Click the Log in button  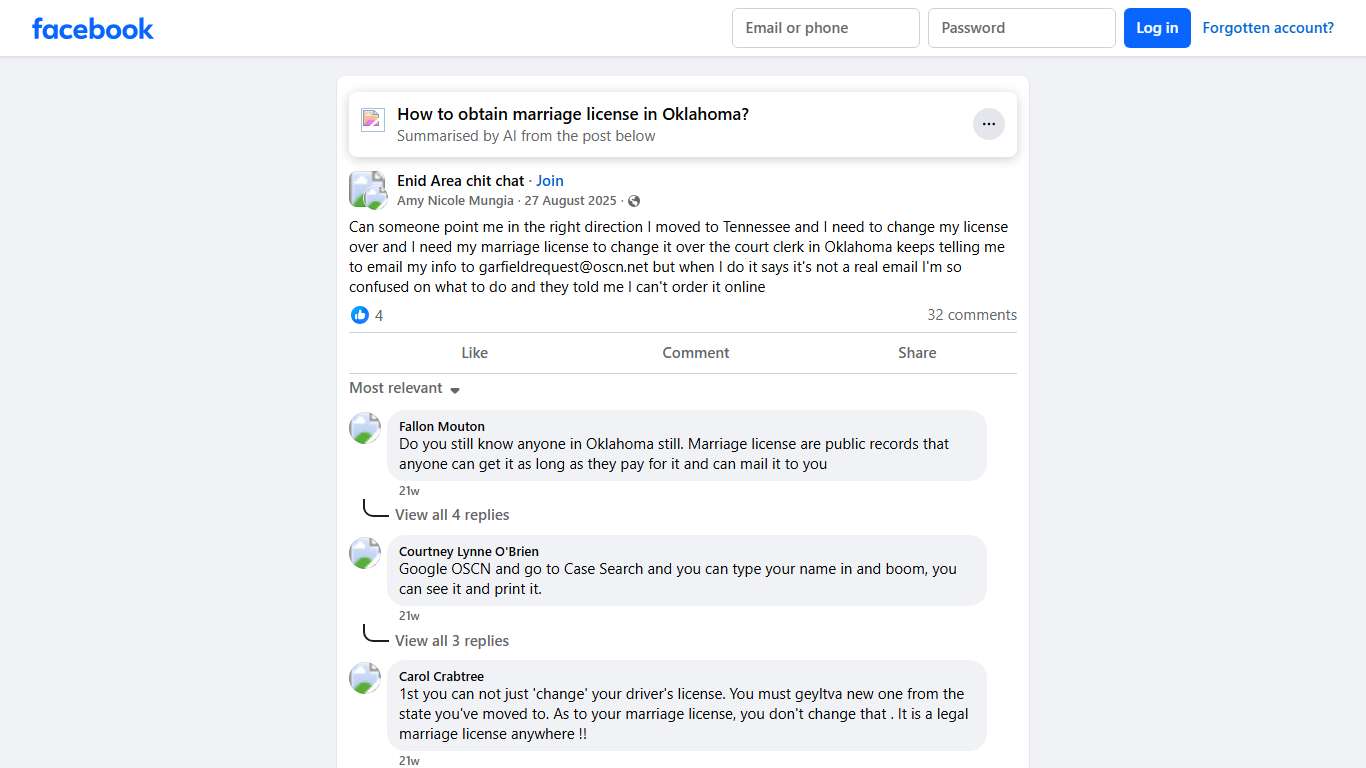tap(1157, 28)
